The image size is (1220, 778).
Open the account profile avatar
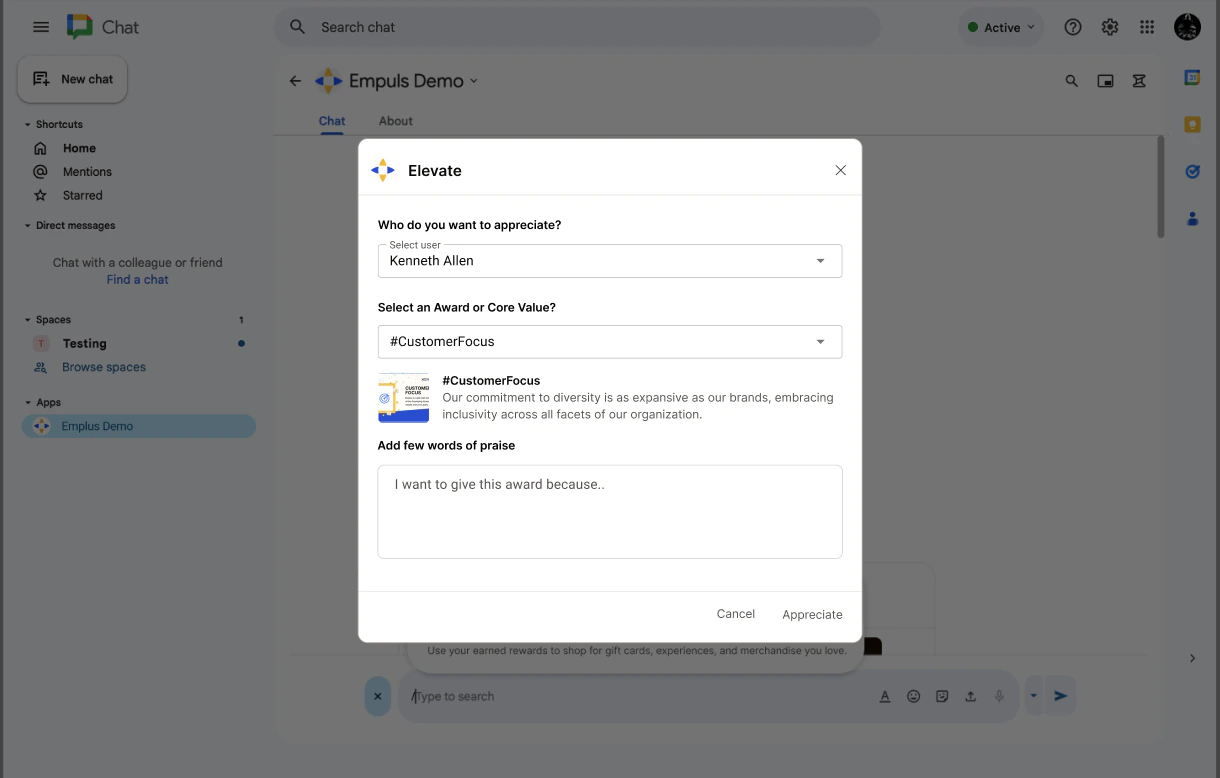coord(1187,27)
